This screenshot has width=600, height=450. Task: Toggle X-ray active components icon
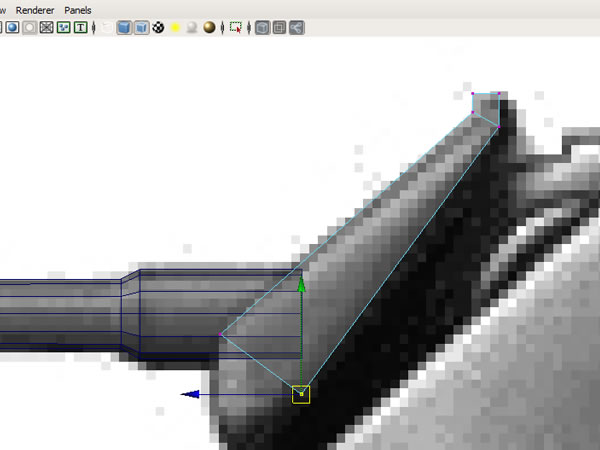click(x=279, y=28)
